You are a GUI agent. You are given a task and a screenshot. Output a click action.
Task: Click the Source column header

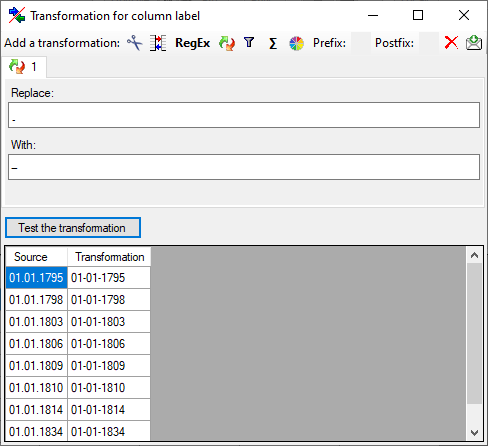tap(37, 257)
